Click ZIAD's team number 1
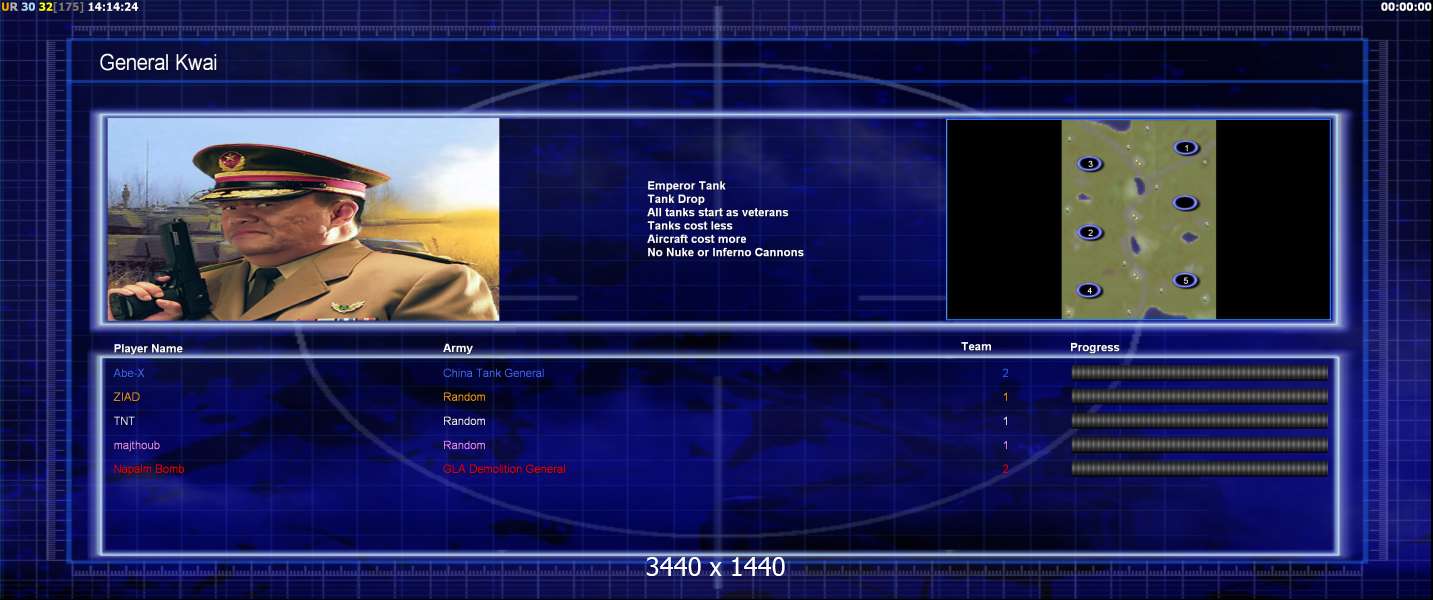This screenshot has width=1433, height=600. click(x=1005, y=397)
